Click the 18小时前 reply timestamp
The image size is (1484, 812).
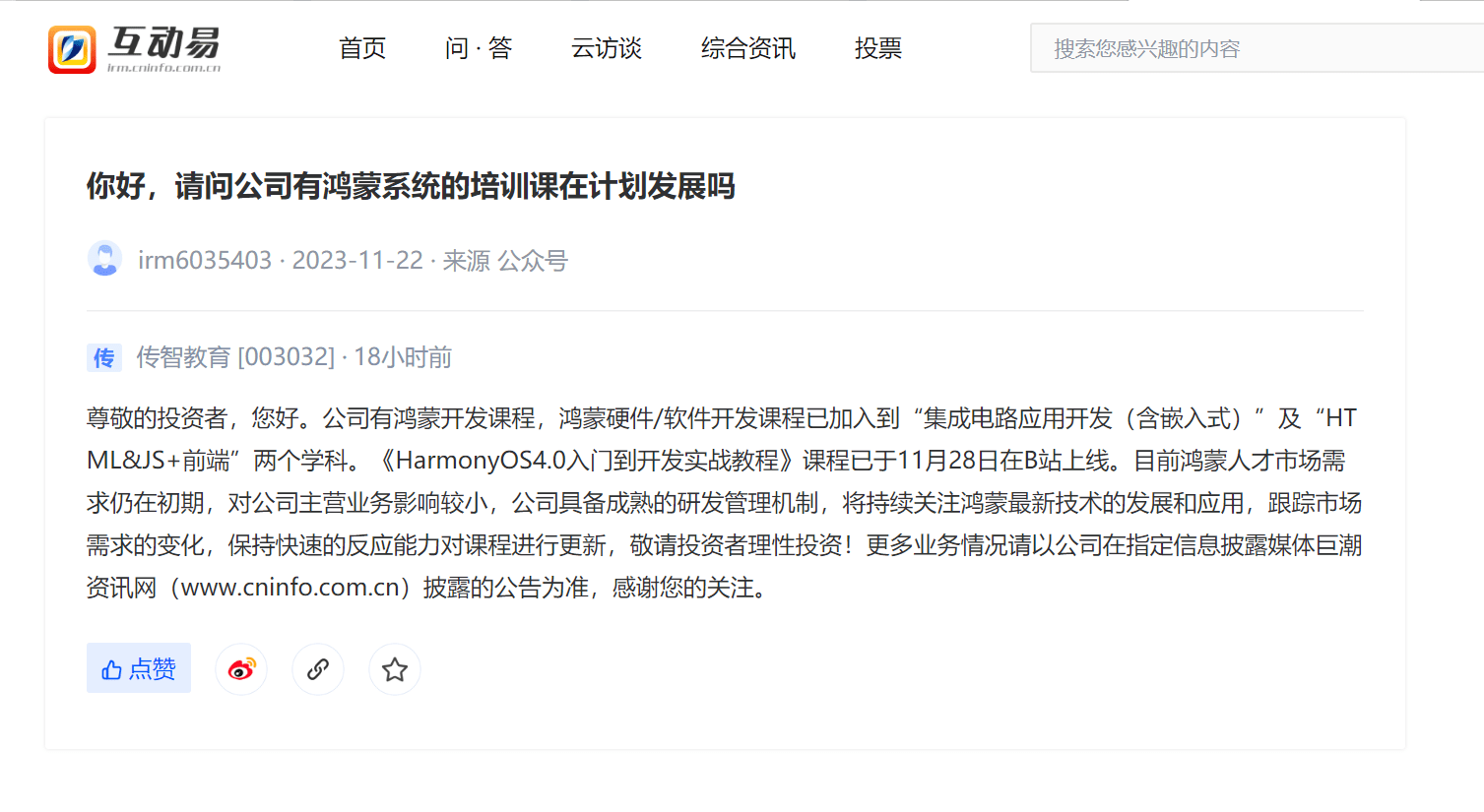click(403, 356)
